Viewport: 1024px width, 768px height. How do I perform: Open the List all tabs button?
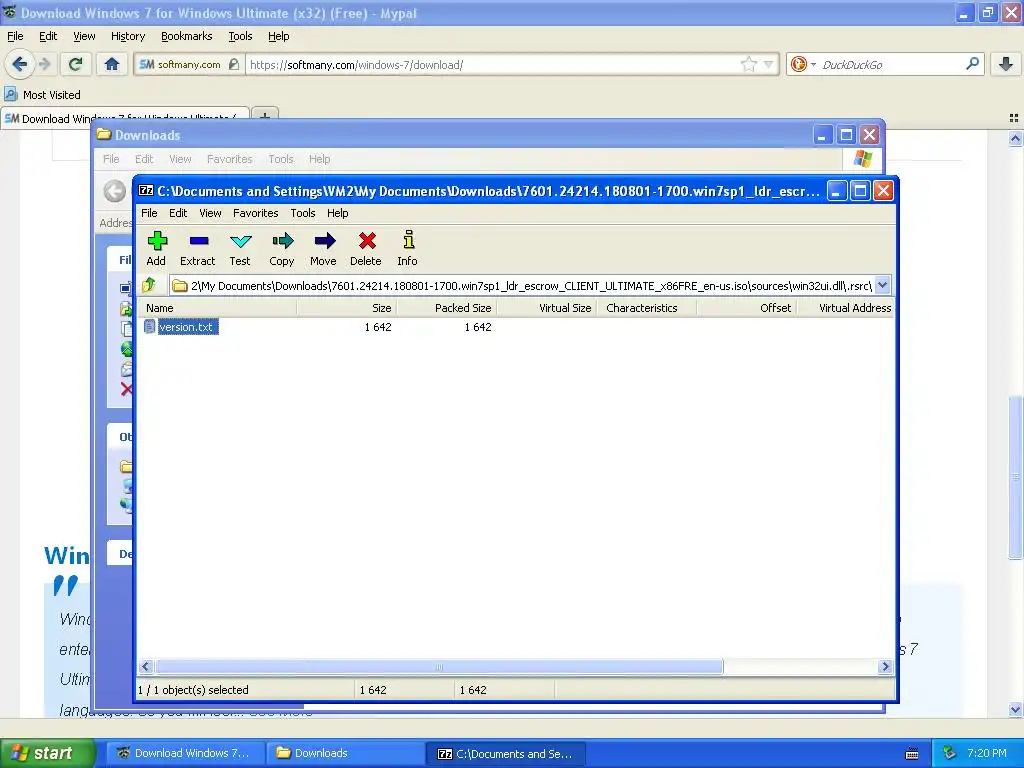[1014, 118]
